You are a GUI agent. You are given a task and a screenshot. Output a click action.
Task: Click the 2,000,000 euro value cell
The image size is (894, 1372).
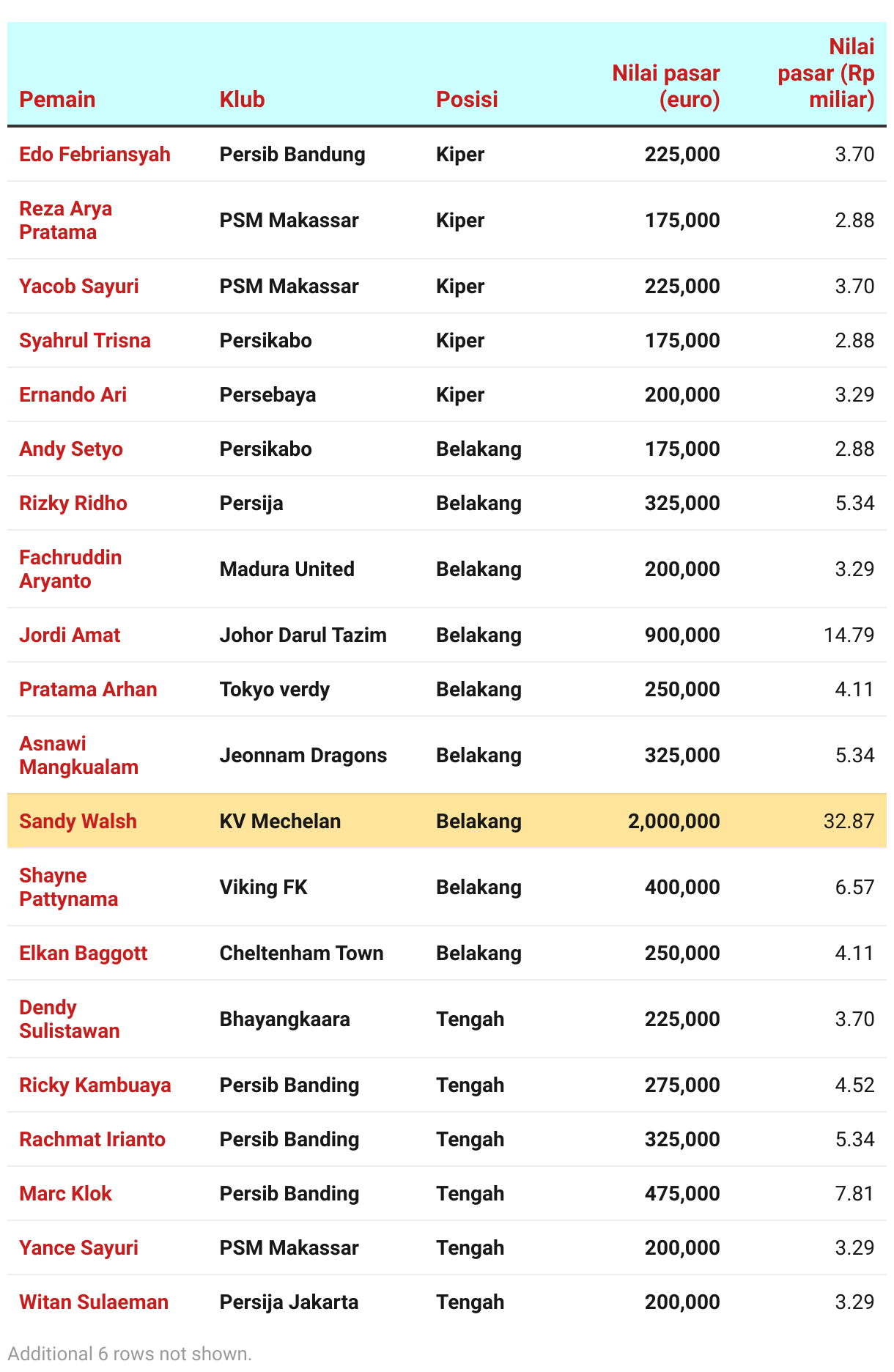click(673, 821)
